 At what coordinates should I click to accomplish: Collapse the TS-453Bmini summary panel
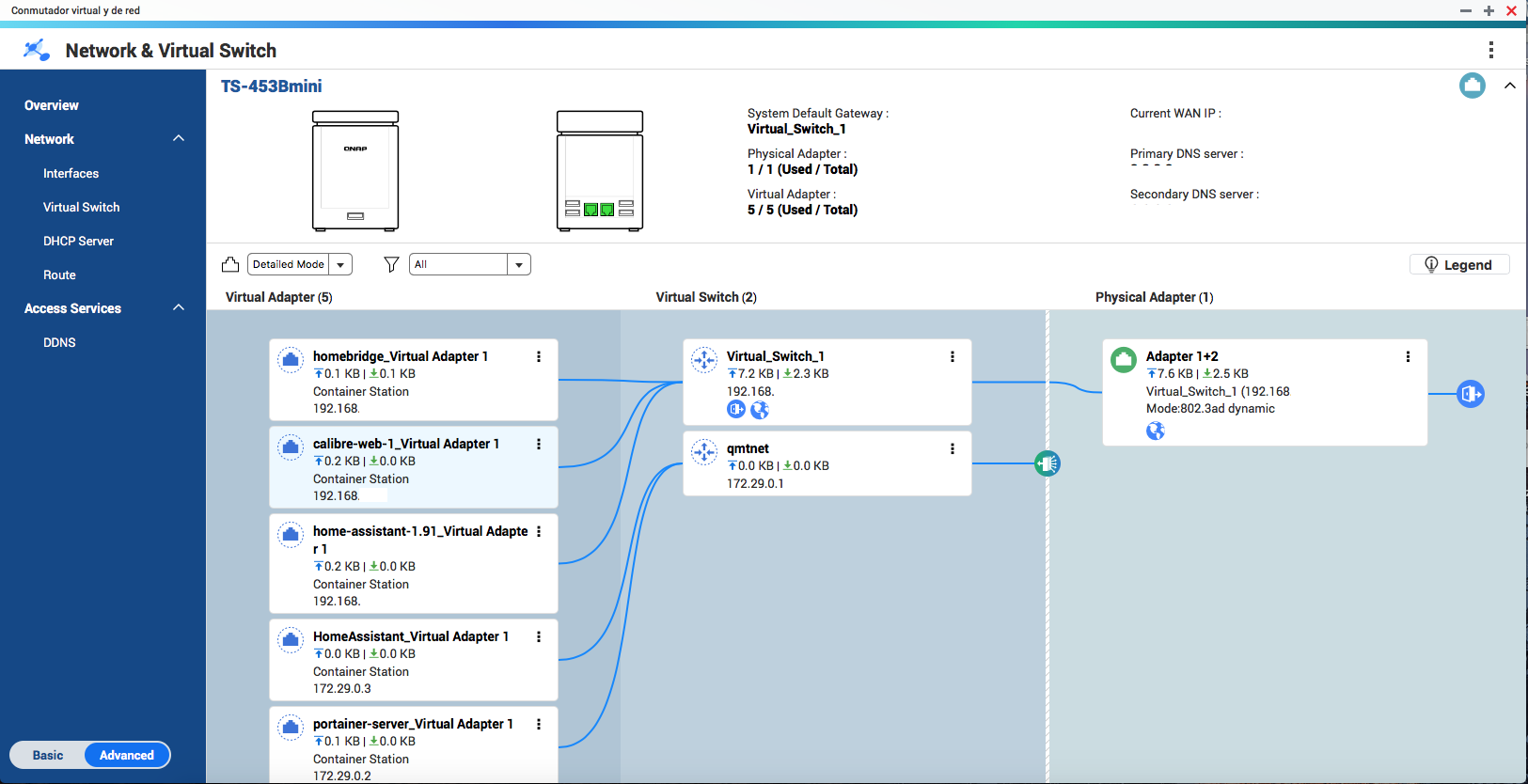[1510, 86]
